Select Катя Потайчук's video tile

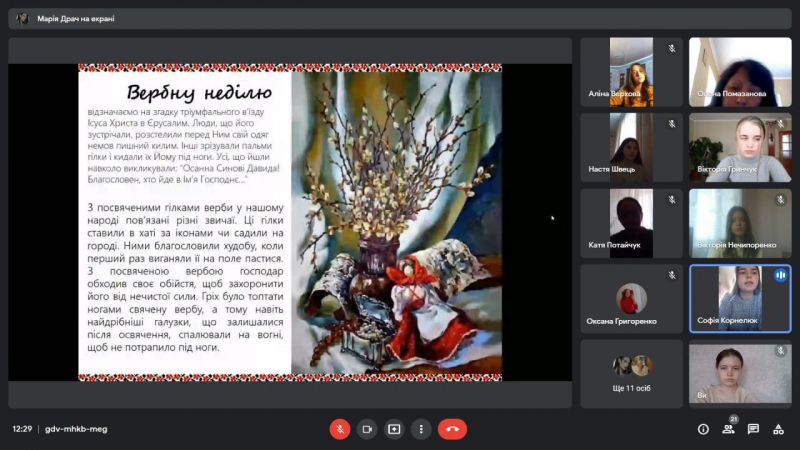pos(631,223)
